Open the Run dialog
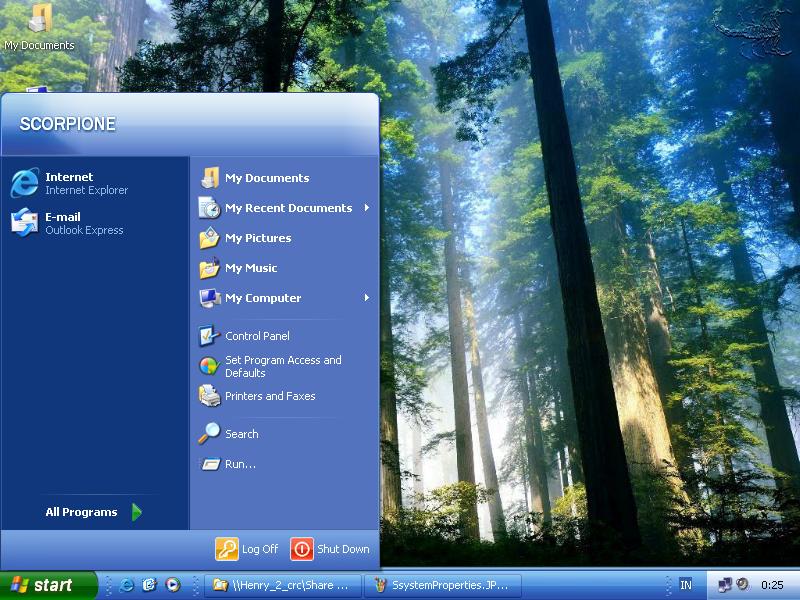800x600 pixels. click(240, 464)
